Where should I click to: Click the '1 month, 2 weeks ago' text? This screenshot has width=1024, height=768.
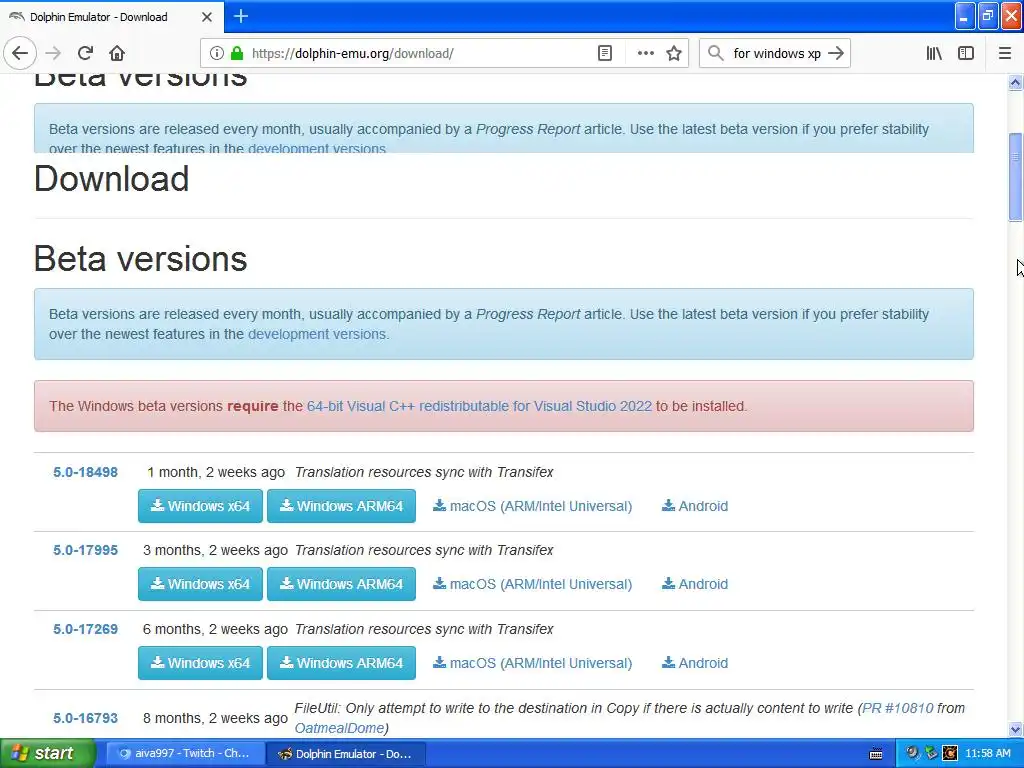[216, 472]
